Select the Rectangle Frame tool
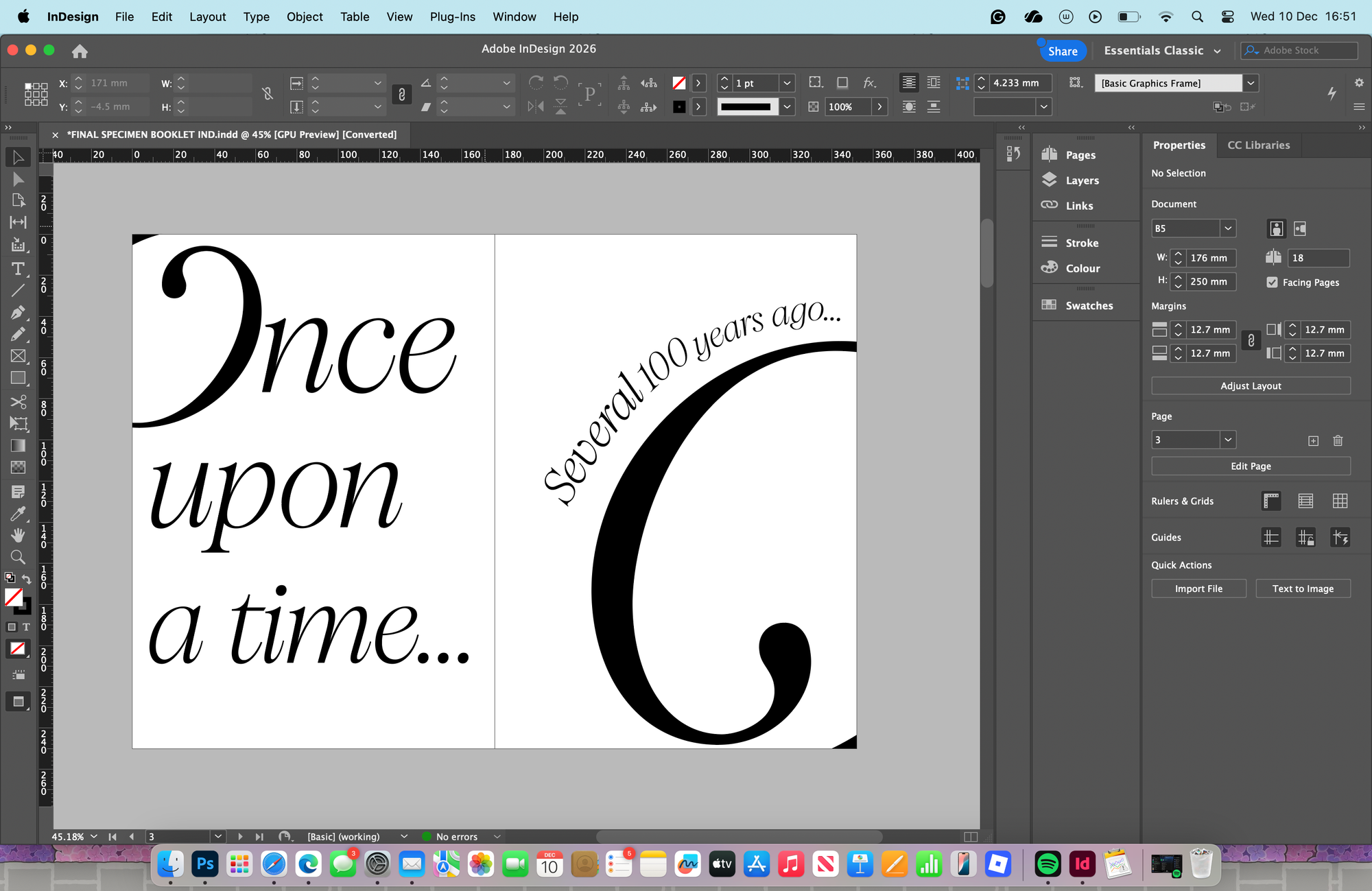Image resolution: width=1372 pixels, height=891 pixels. (18, 356)
